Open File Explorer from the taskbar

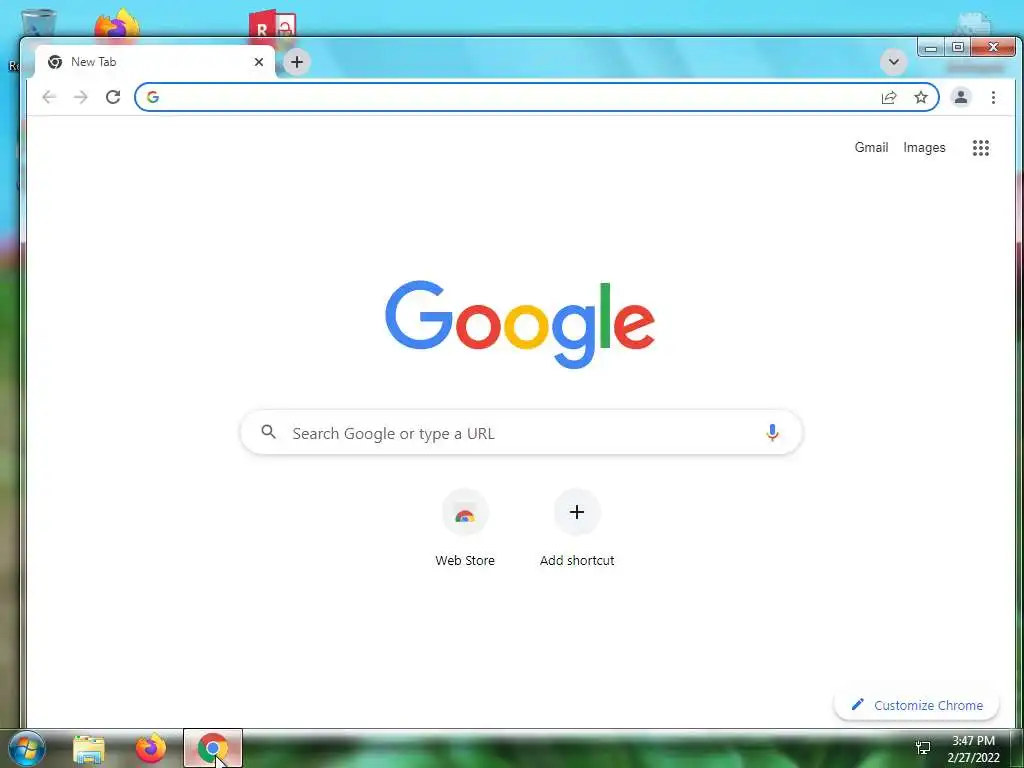pyautogui.click(x=89, y=748)
